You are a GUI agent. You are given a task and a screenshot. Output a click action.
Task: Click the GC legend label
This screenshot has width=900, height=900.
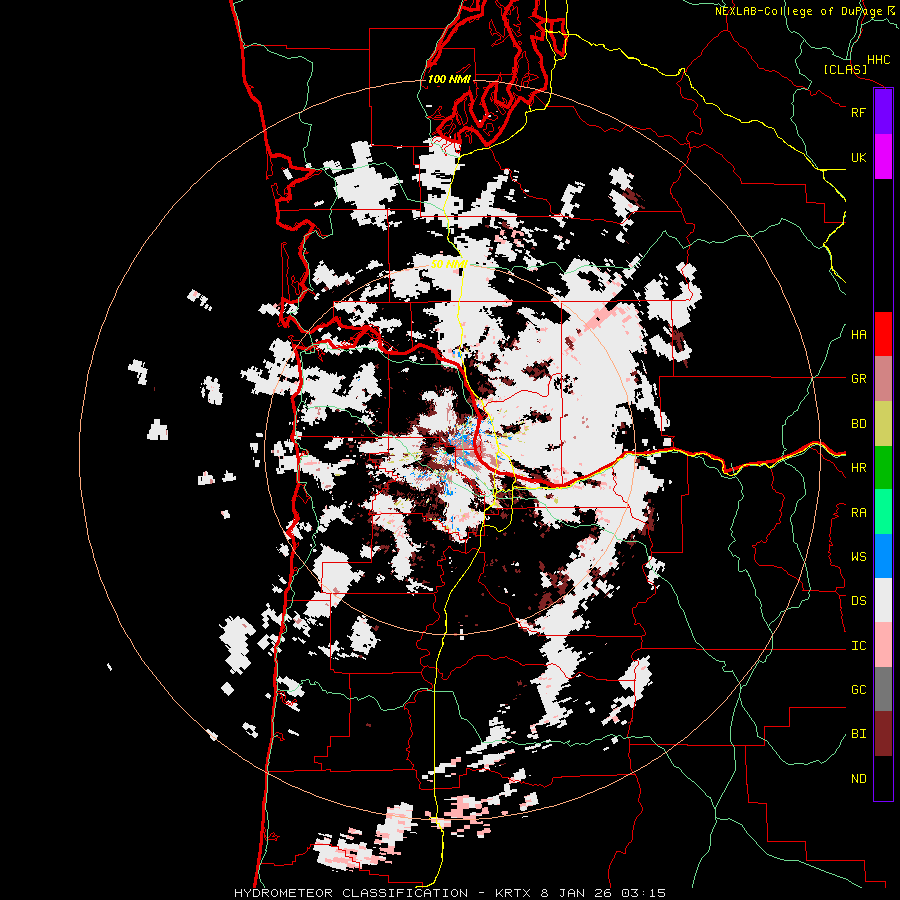pyautogui.click(x=858, y=690)
